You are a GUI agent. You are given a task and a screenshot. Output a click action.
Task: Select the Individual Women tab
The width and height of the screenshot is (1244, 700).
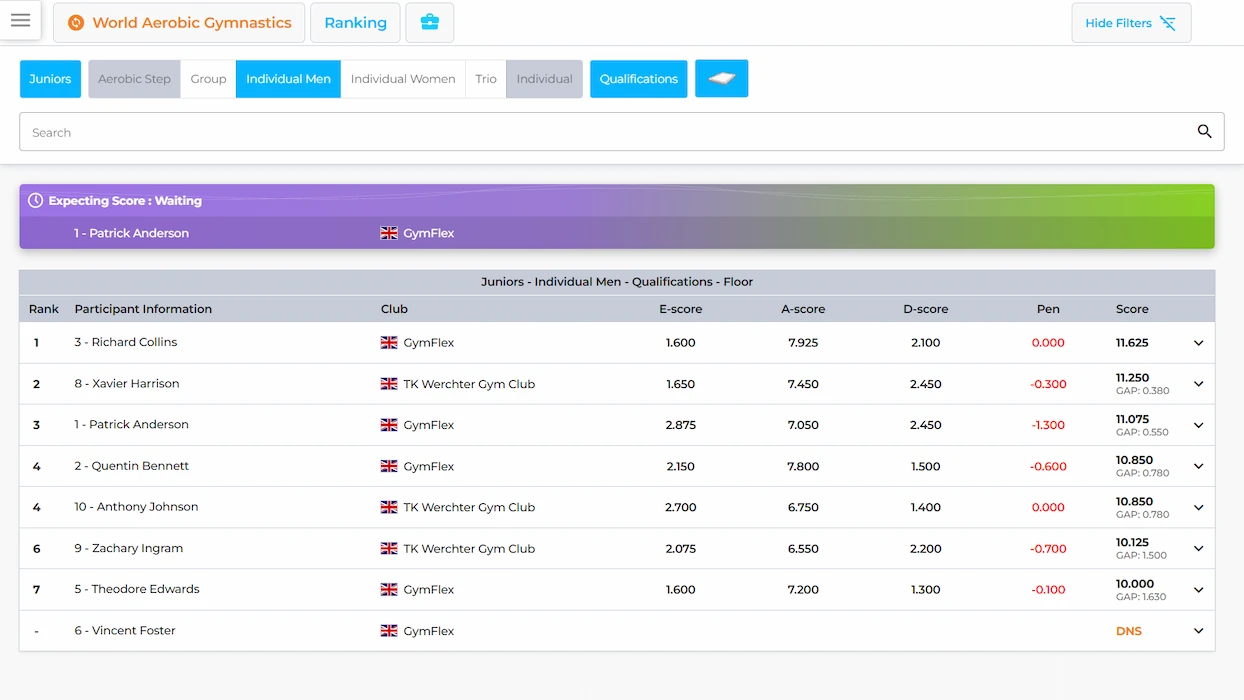point(403,79)
